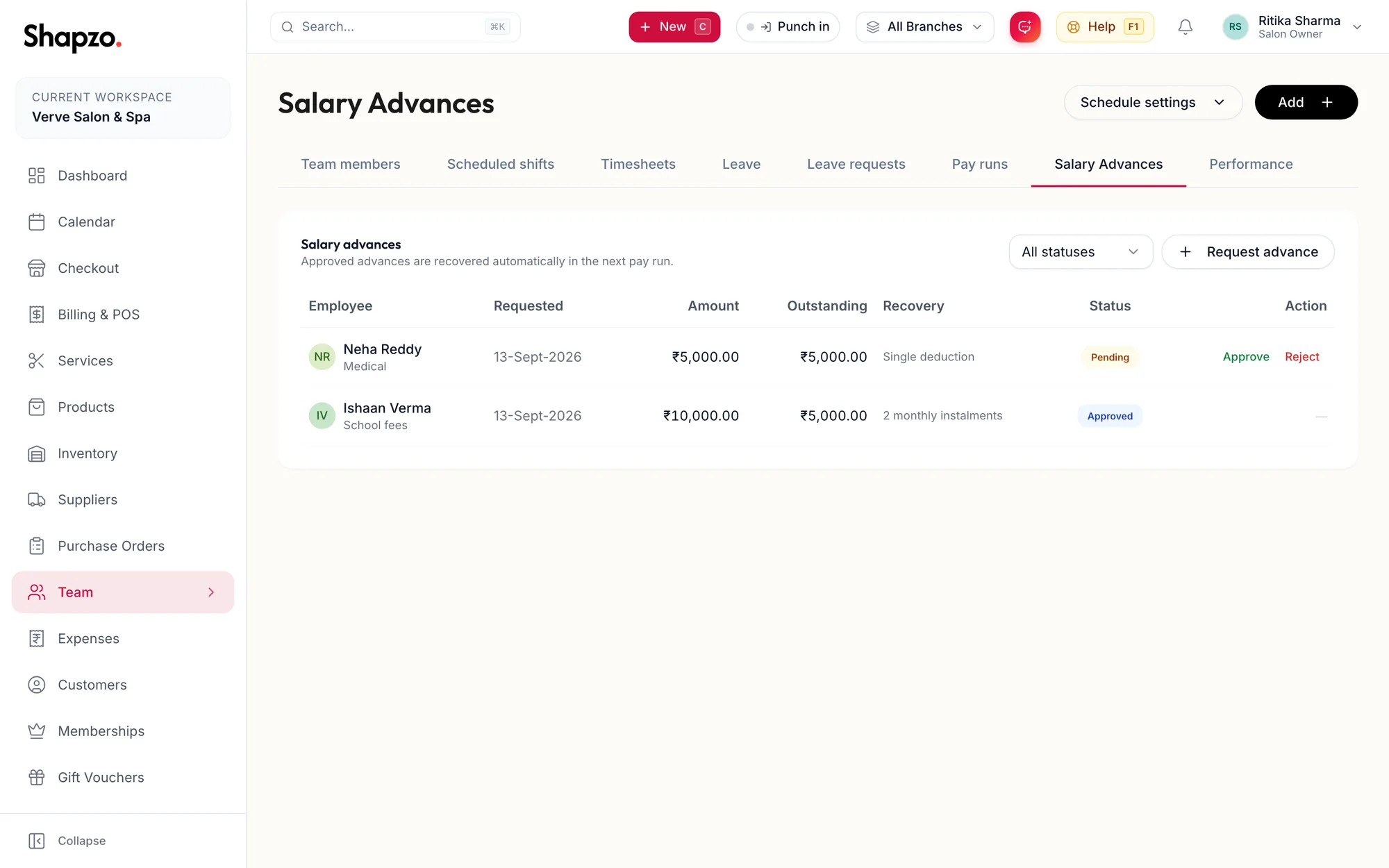Image resolution: width=1389 pixels, height=868 pixels.
Task: Select the Services scissors icon
Action: (36, 361)
